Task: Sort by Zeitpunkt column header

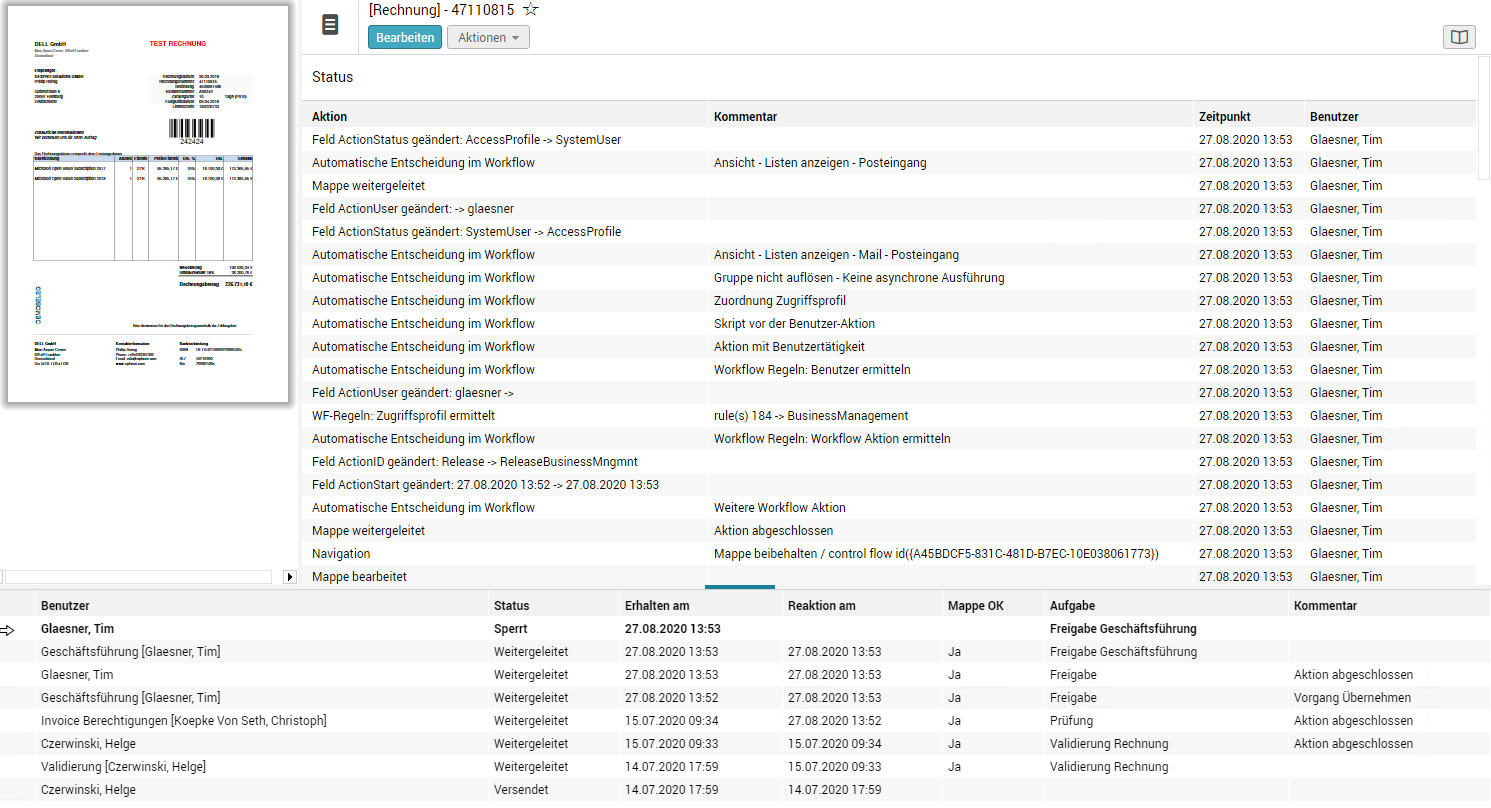Action: (x=1224, y=117)
